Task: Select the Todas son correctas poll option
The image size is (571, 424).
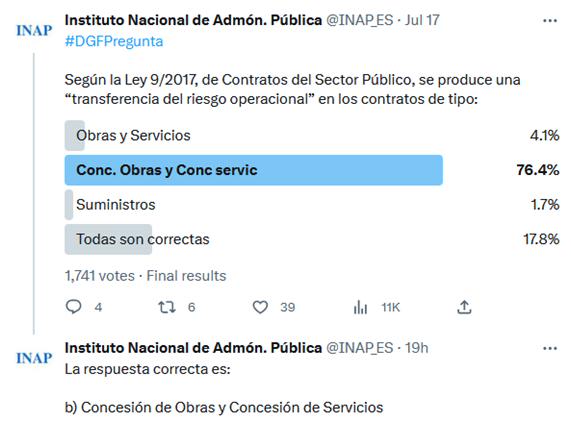Action: click(312, 239)
